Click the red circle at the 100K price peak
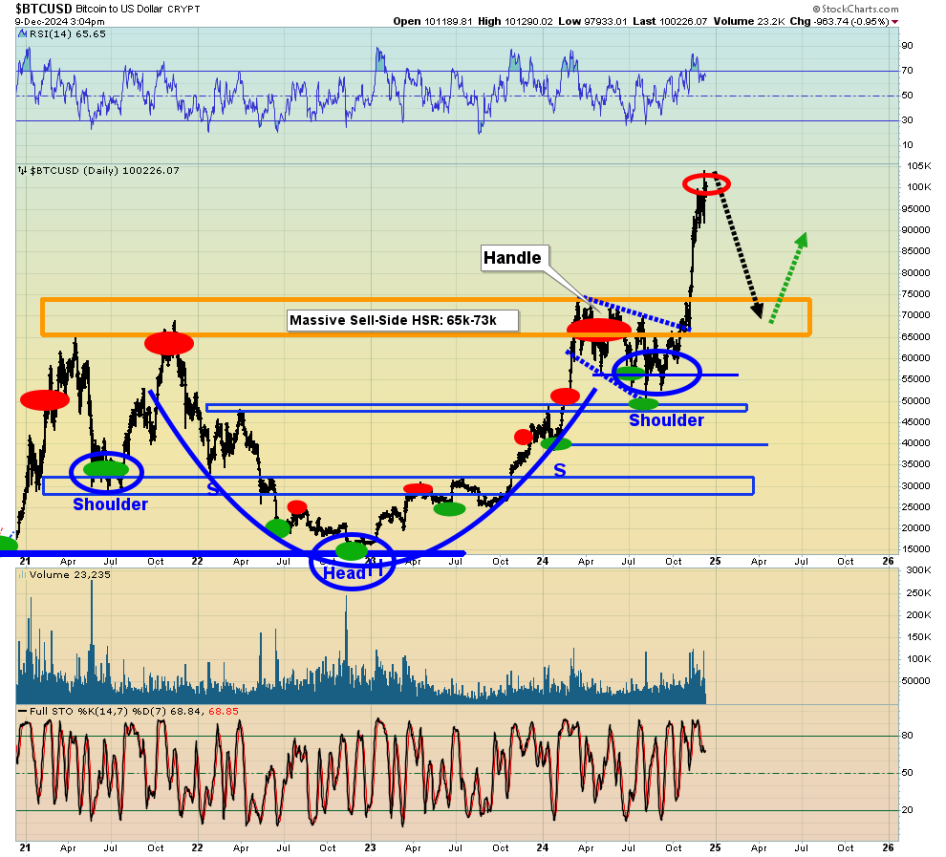Screen dimensions: 946x857 click(x=707, y=184)
